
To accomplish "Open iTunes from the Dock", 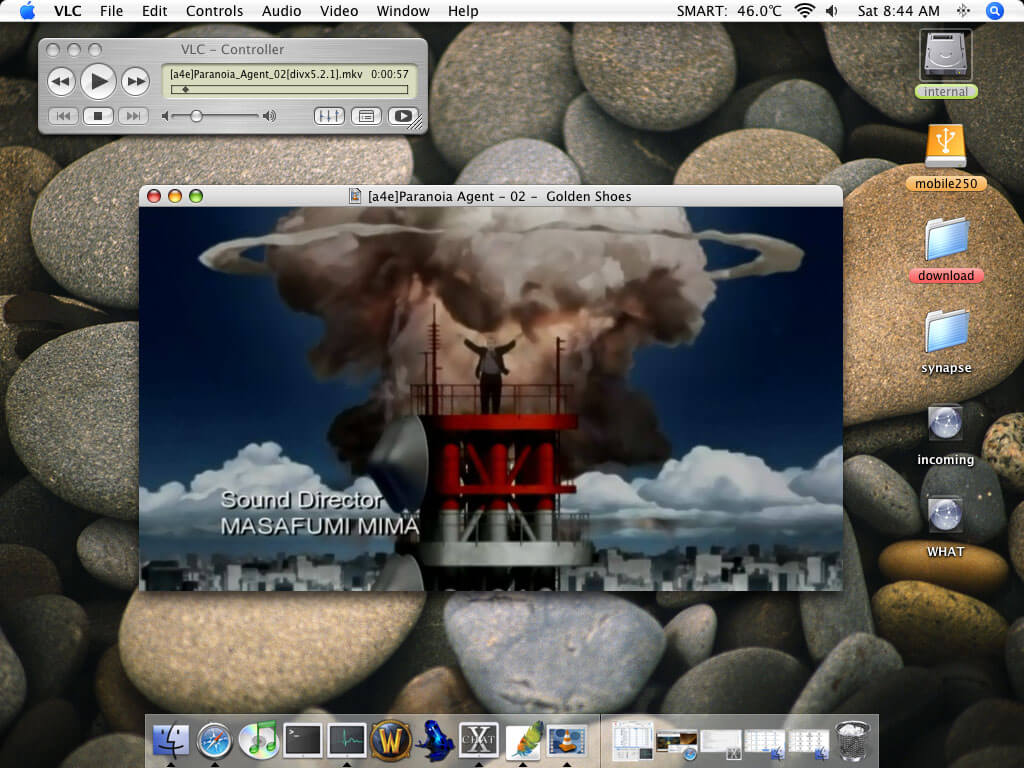I will click(x=258, y=740).
